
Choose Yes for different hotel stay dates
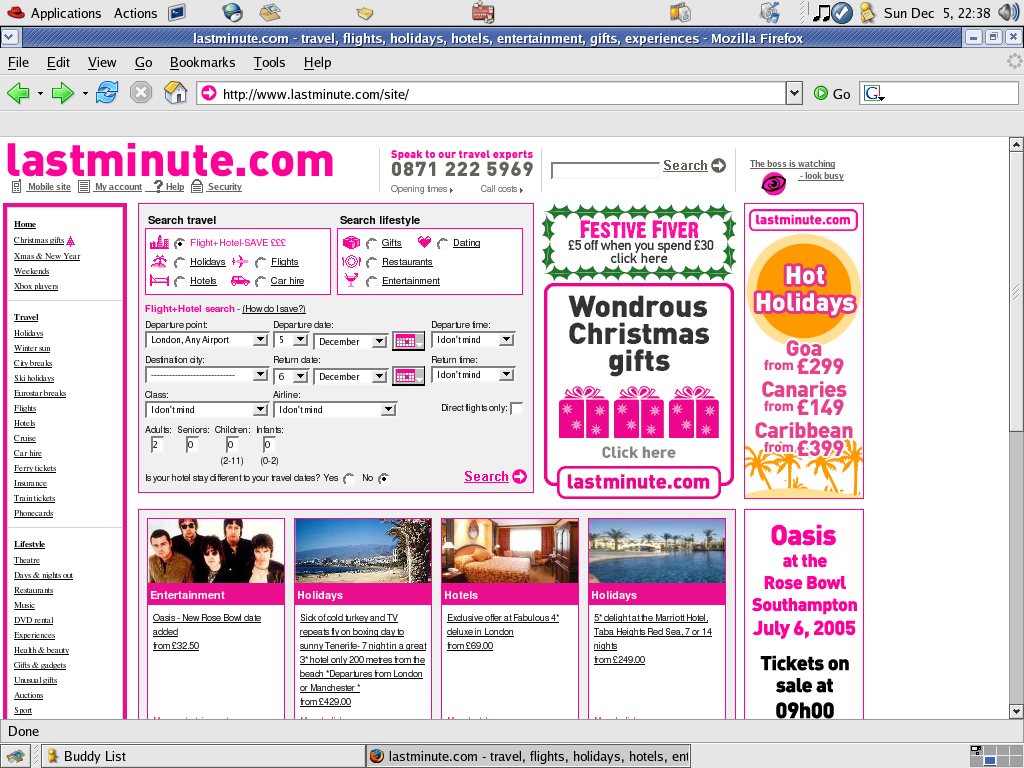coord(349,479)
